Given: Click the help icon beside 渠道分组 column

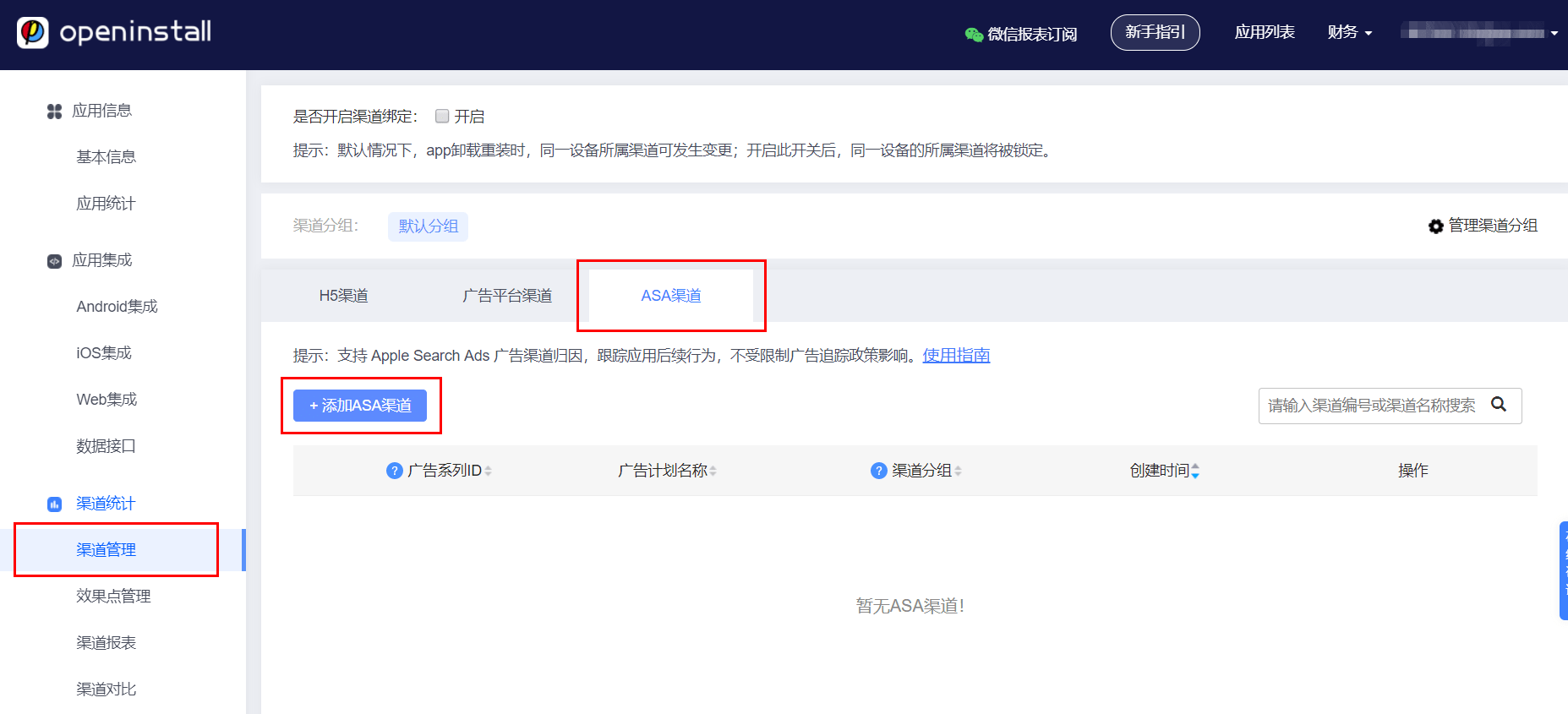Looking at the screenshot, I should pyautogui.click(x=878, y=471).
